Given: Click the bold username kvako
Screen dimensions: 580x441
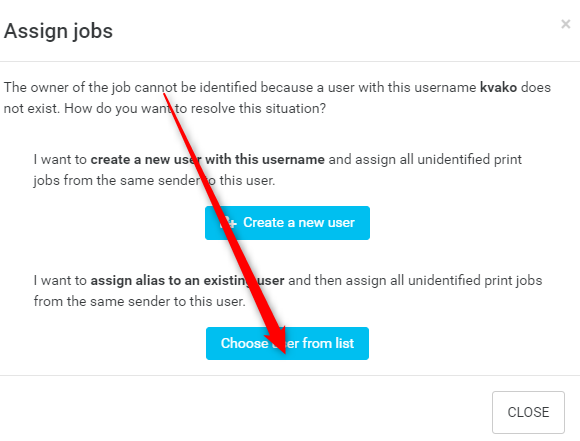Looking at the screenshot, I should pos(498,88).
